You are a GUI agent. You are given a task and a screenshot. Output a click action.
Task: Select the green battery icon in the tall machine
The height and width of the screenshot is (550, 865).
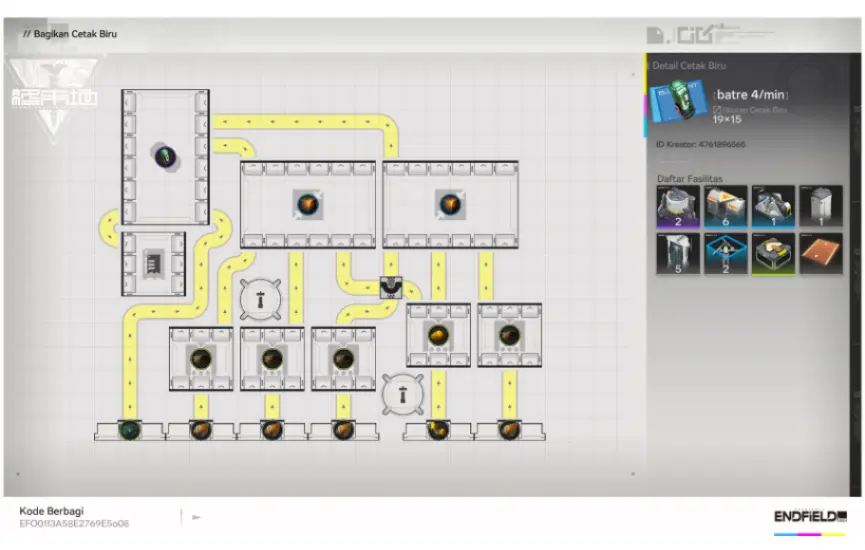click(165, 157)
